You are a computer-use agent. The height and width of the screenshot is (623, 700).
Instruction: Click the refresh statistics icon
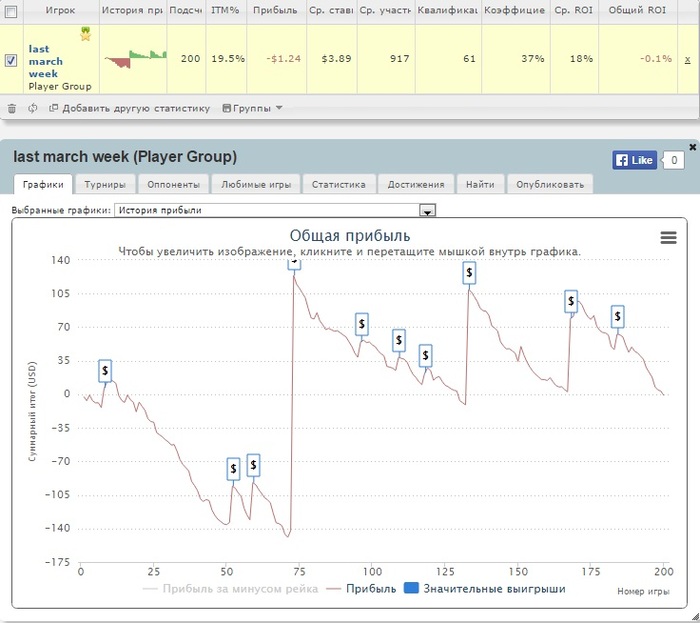pyautogui.click(x=33, y=108)
